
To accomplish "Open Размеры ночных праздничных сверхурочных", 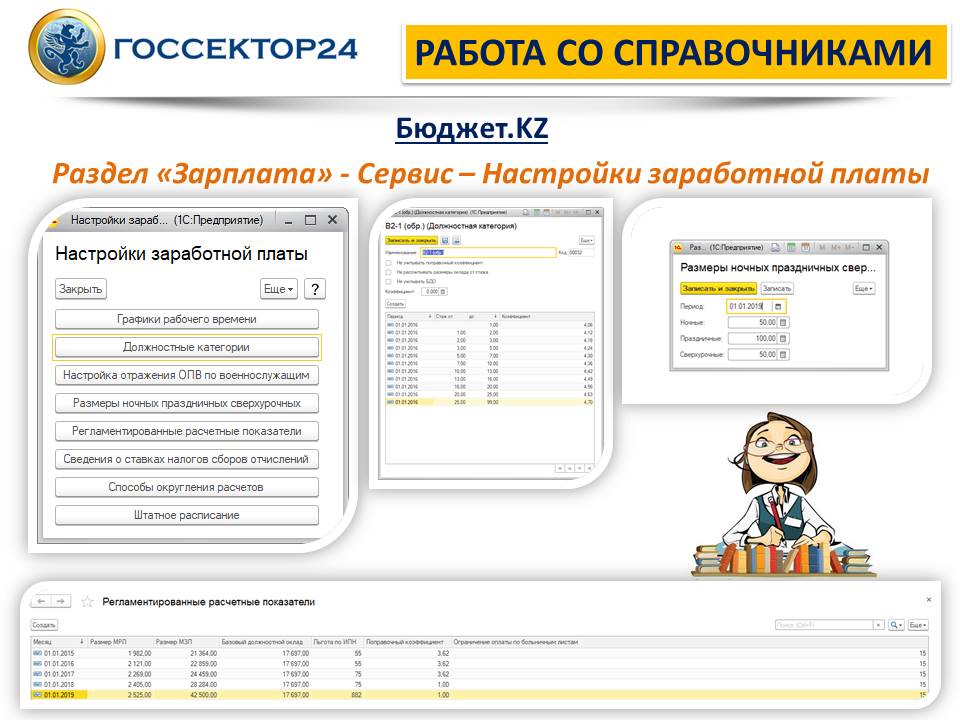I will [x=187, y=403].
